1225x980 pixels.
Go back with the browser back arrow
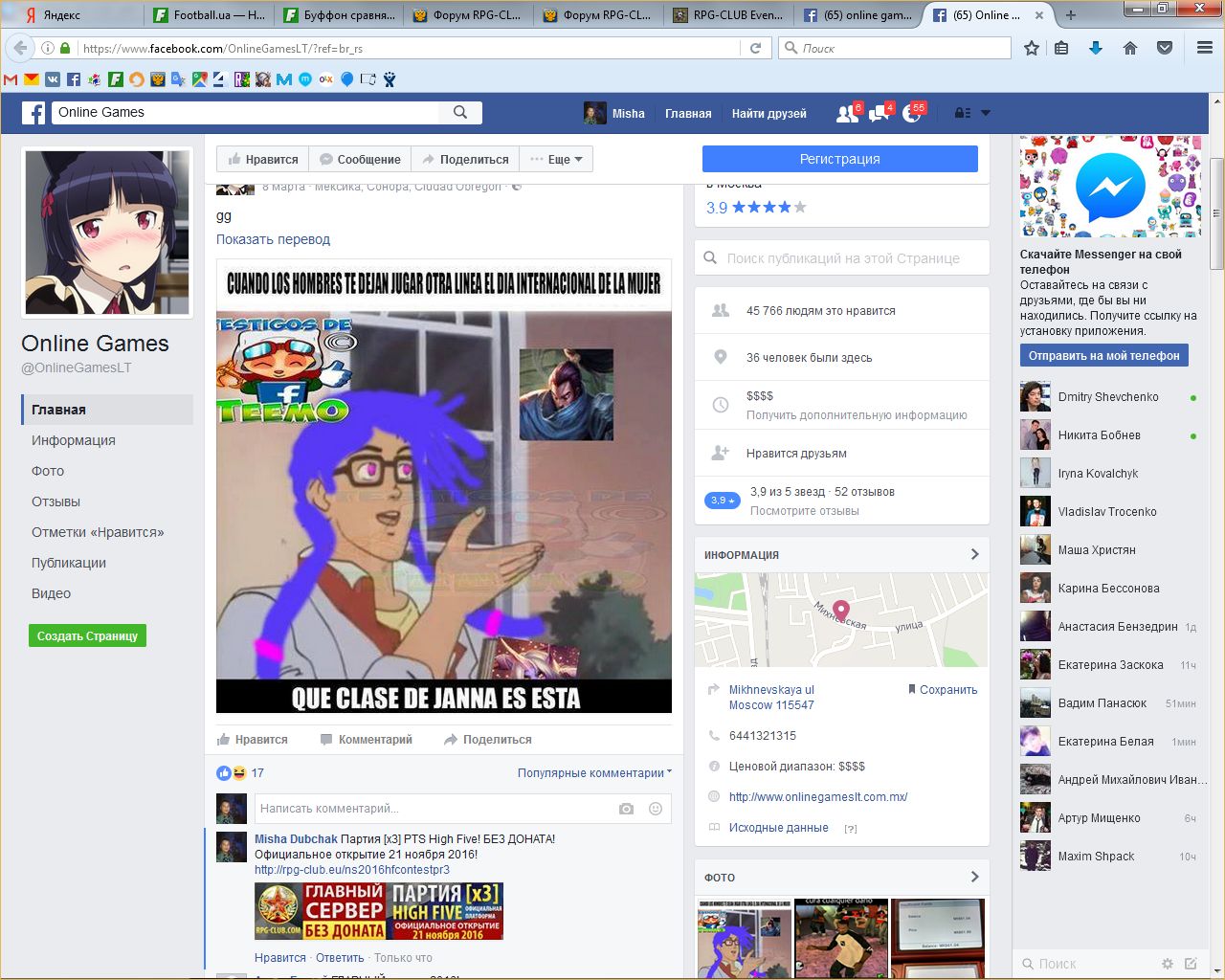20,48
